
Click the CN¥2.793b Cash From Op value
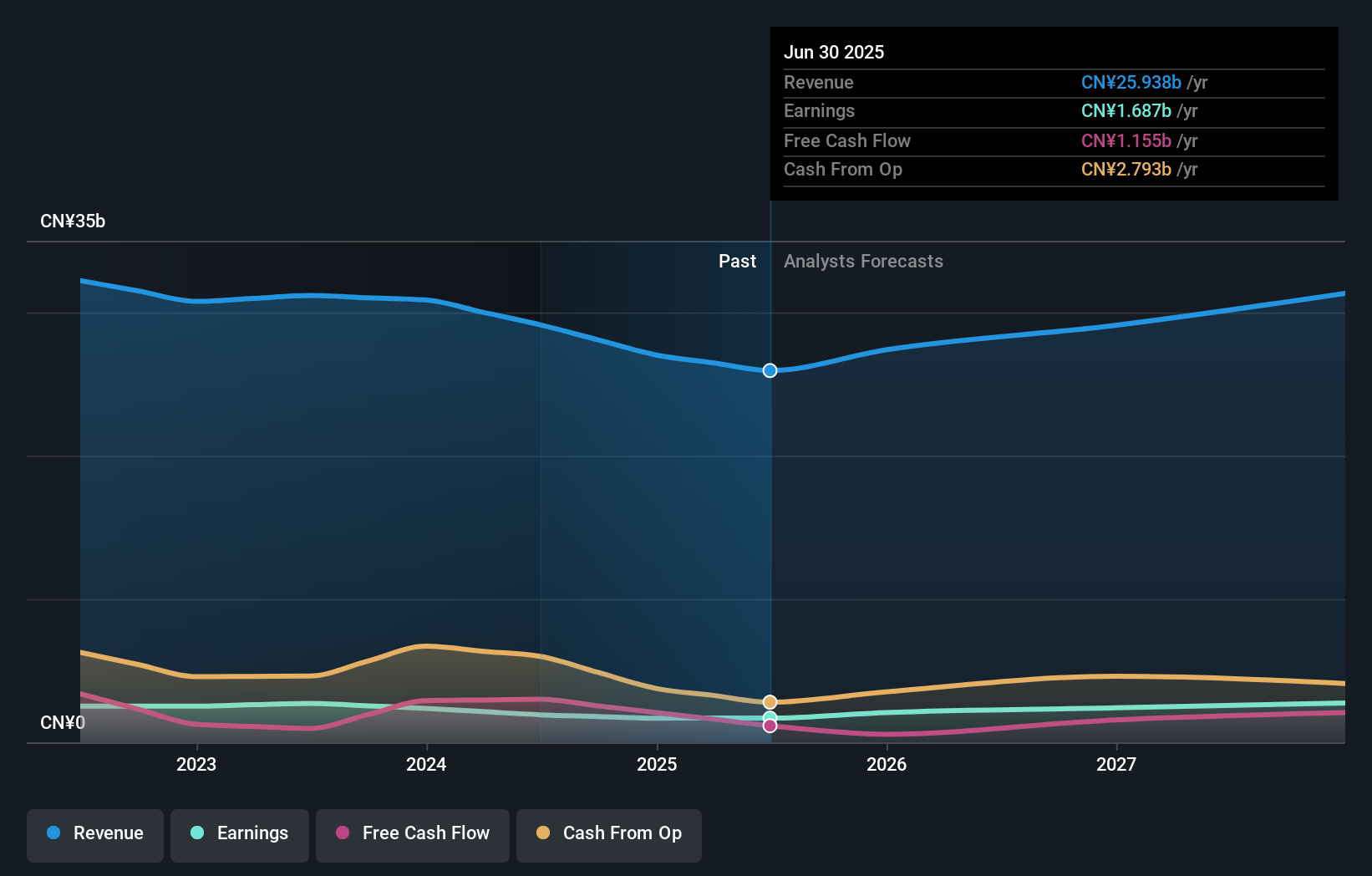(1125, 170)
